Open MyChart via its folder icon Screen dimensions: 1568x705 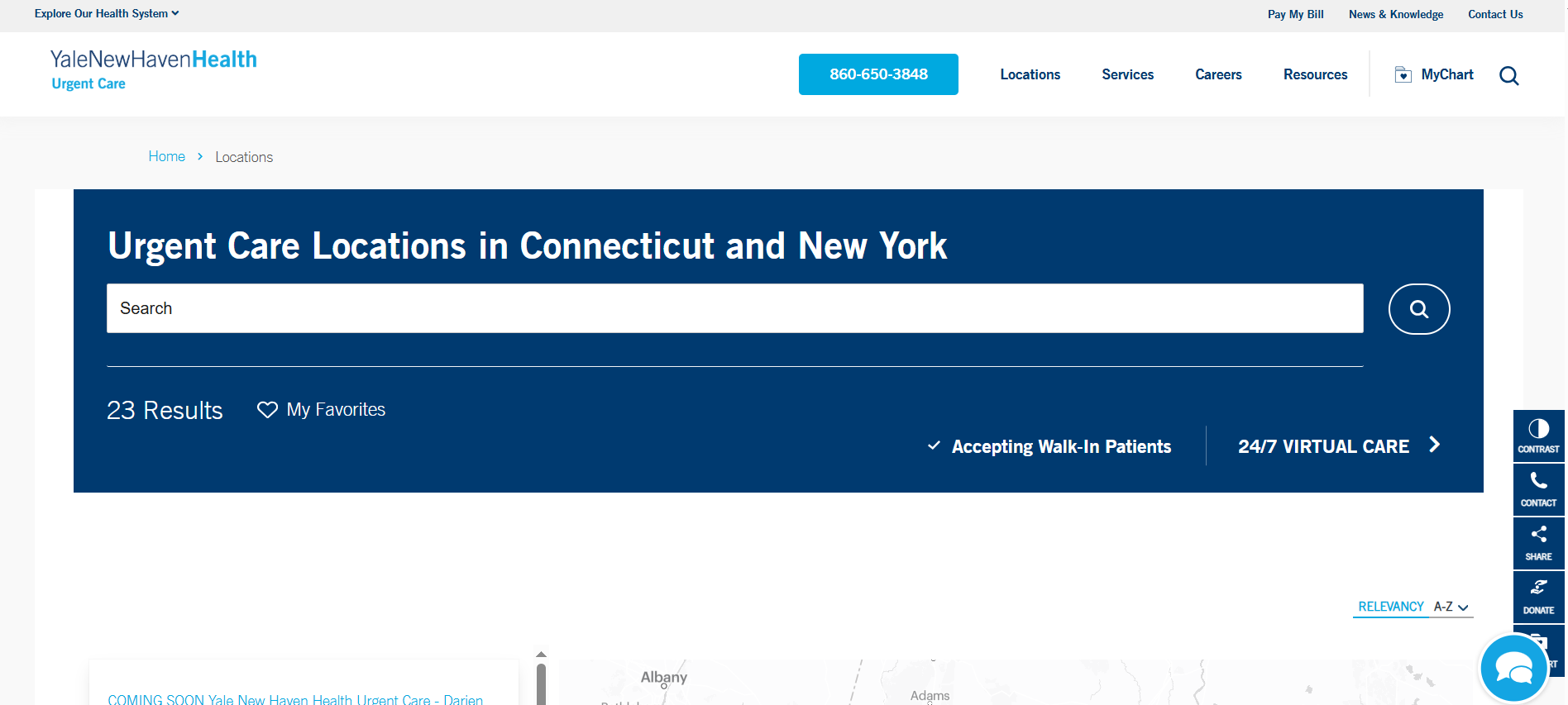(1403, 75)
